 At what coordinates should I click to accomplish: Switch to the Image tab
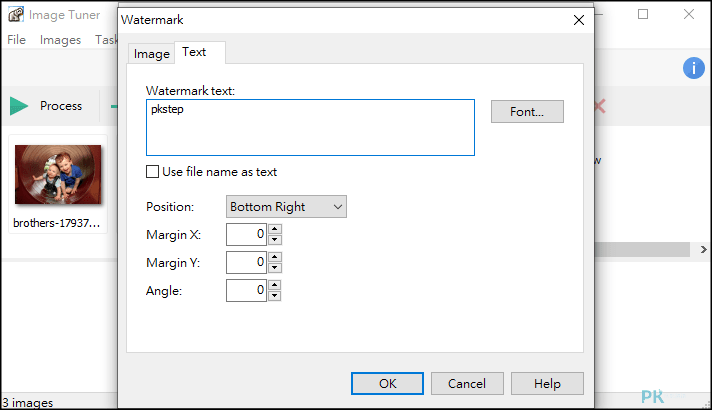[152, 54]
